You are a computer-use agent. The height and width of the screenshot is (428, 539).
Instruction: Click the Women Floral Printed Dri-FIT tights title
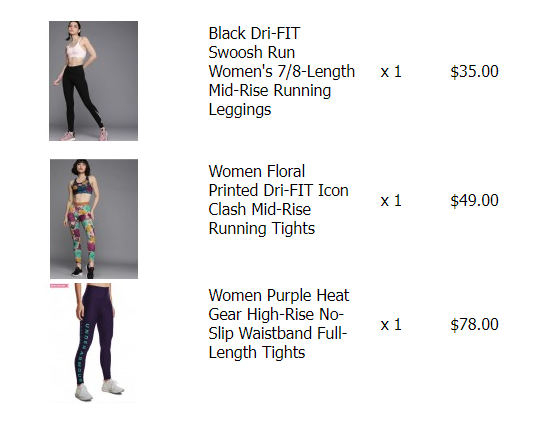coord(278,200)
